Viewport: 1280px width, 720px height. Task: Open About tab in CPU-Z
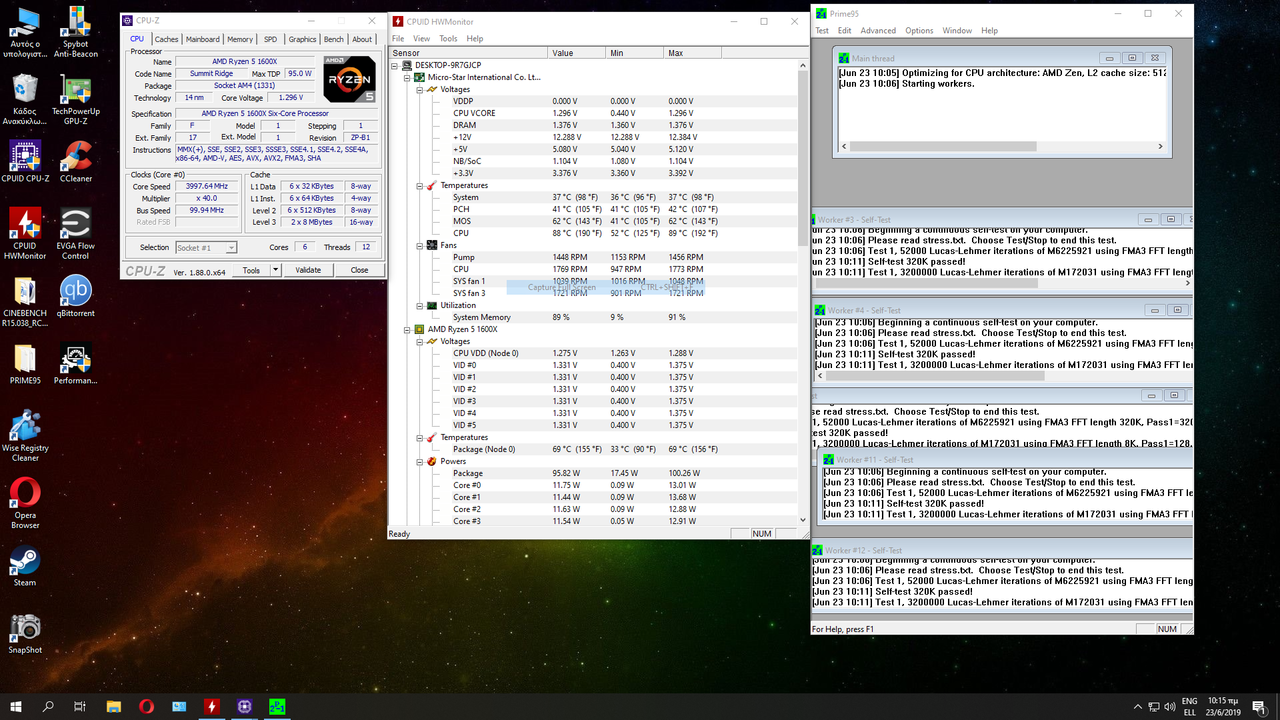pos(363,39)
